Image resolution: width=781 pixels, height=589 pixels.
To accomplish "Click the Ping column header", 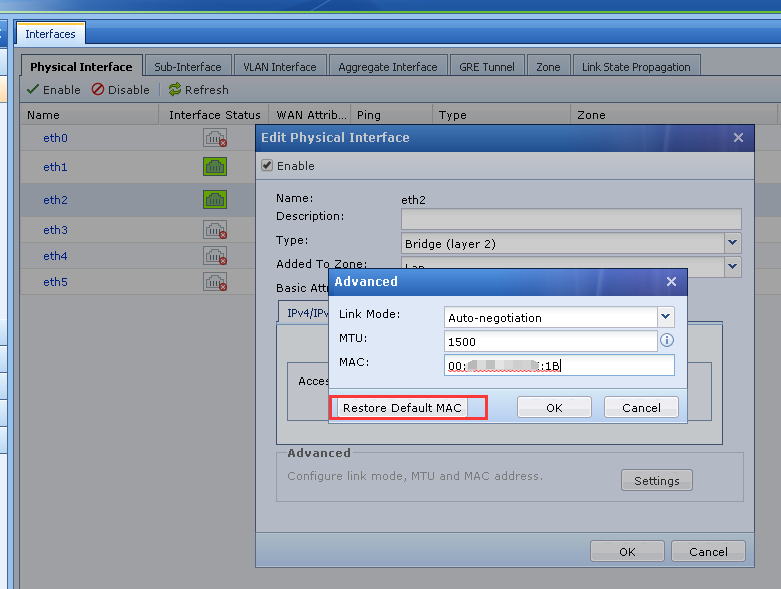I will coord(391,115).
